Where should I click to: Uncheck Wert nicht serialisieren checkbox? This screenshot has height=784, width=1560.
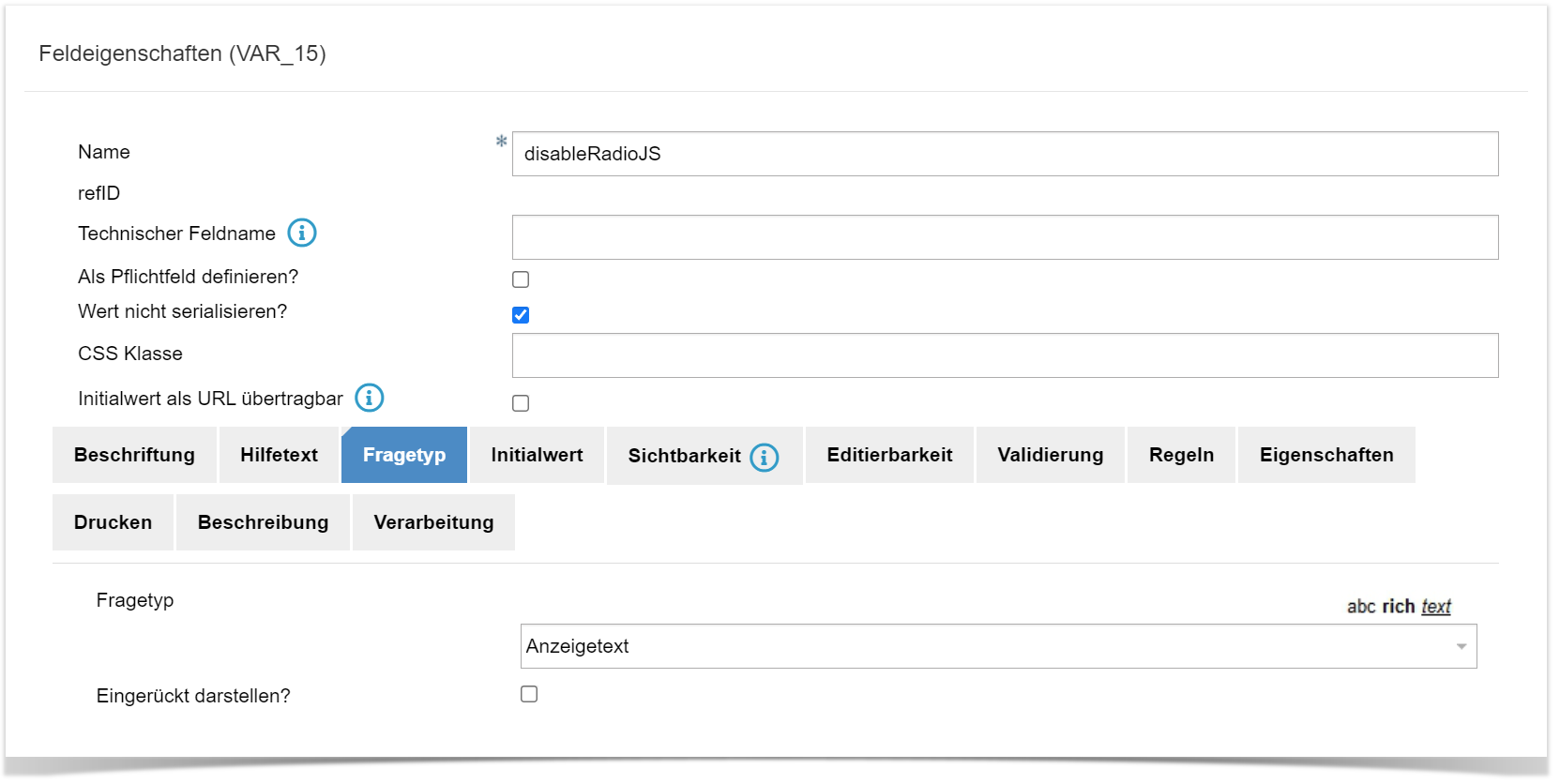click(x=521, y=315)
